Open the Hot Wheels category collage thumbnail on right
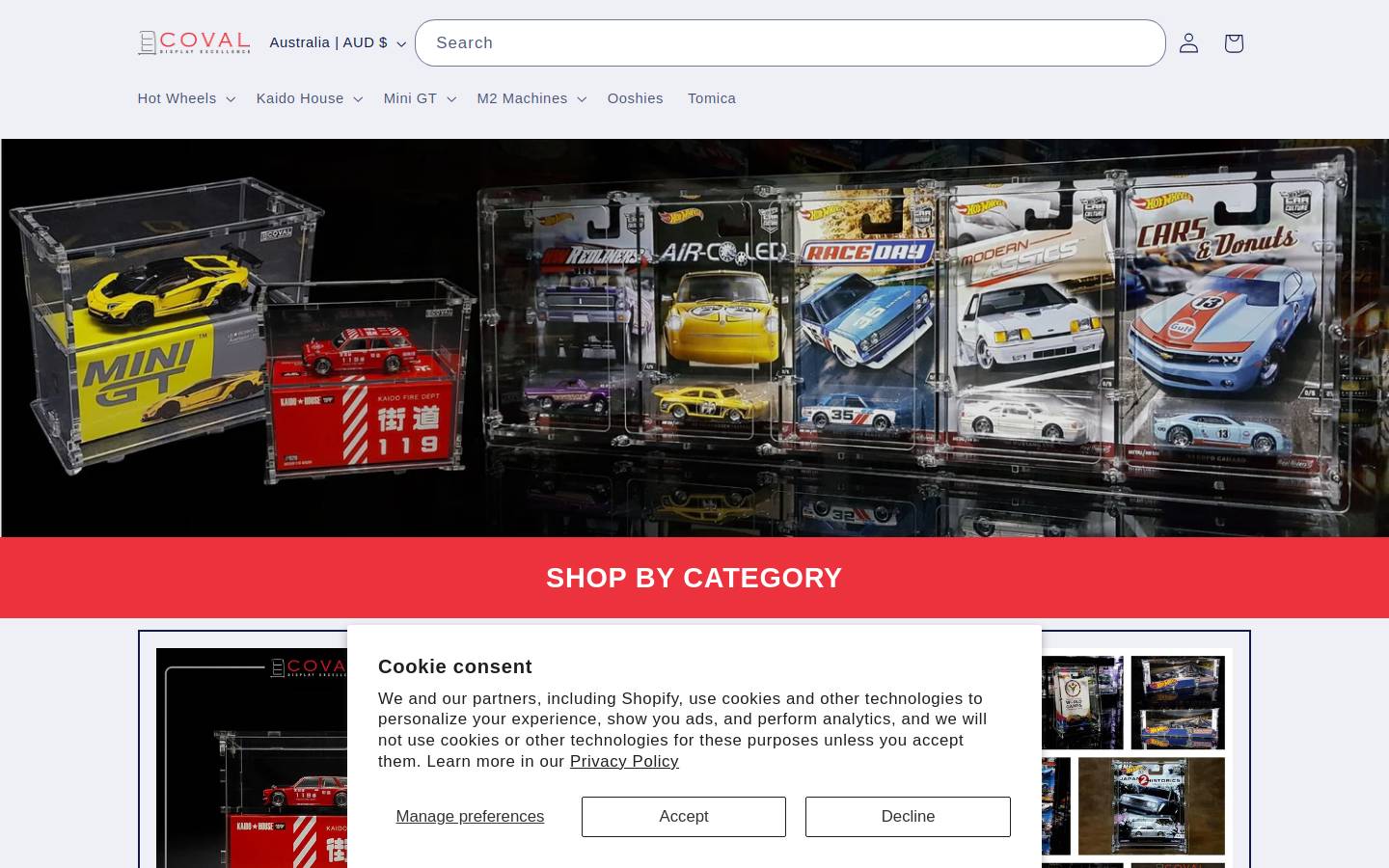The width and height of the screenshot is (1389, 868). pyautogui.click(x=1136, y=758)
